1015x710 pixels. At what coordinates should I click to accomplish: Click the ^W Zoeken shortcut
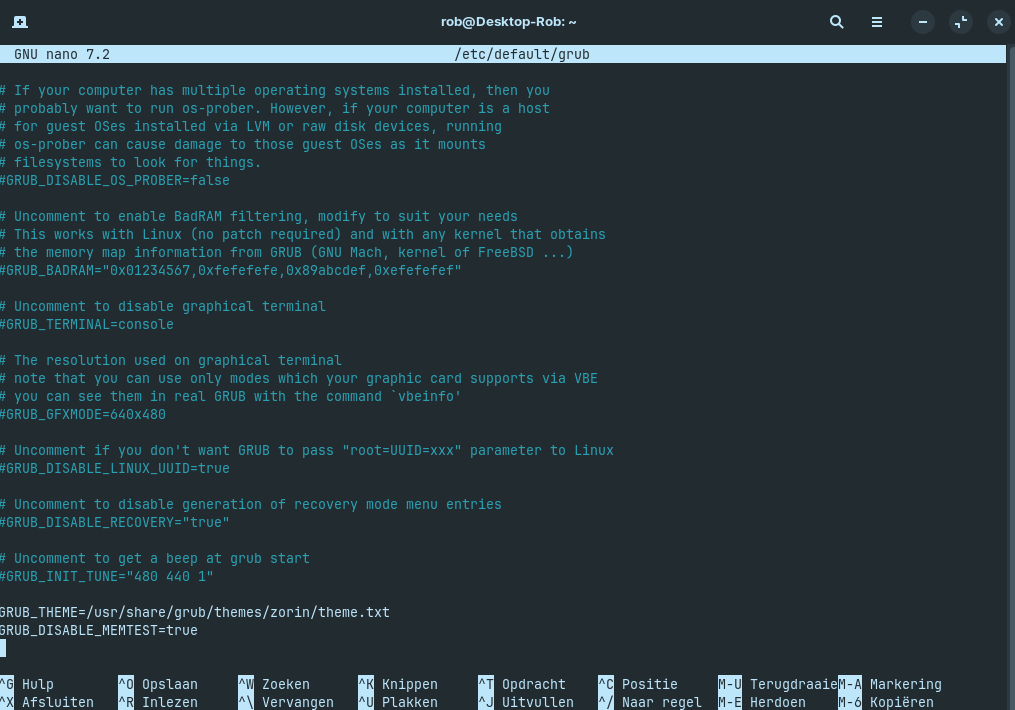click(x=274, y=685)
